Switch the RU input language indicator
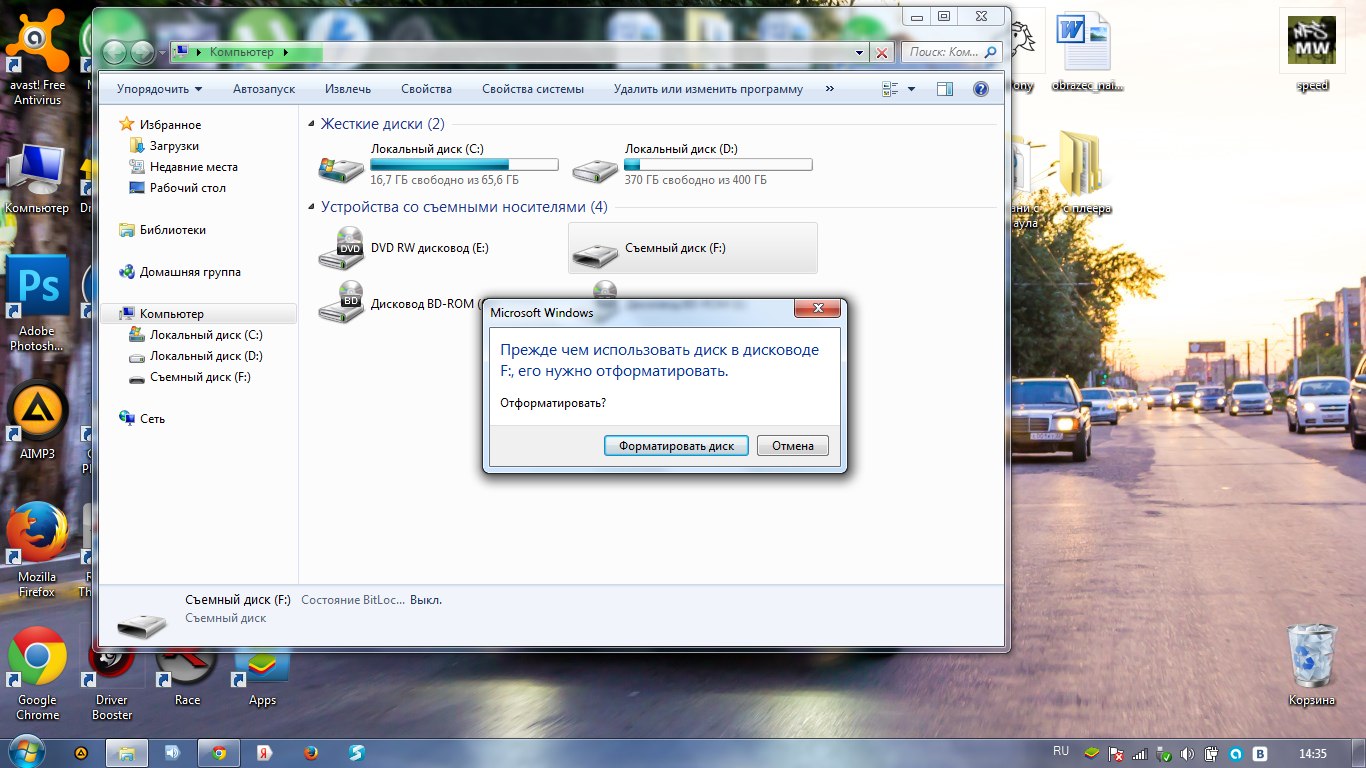Screen dimensions: 1366x768 tap(1061, 750)
